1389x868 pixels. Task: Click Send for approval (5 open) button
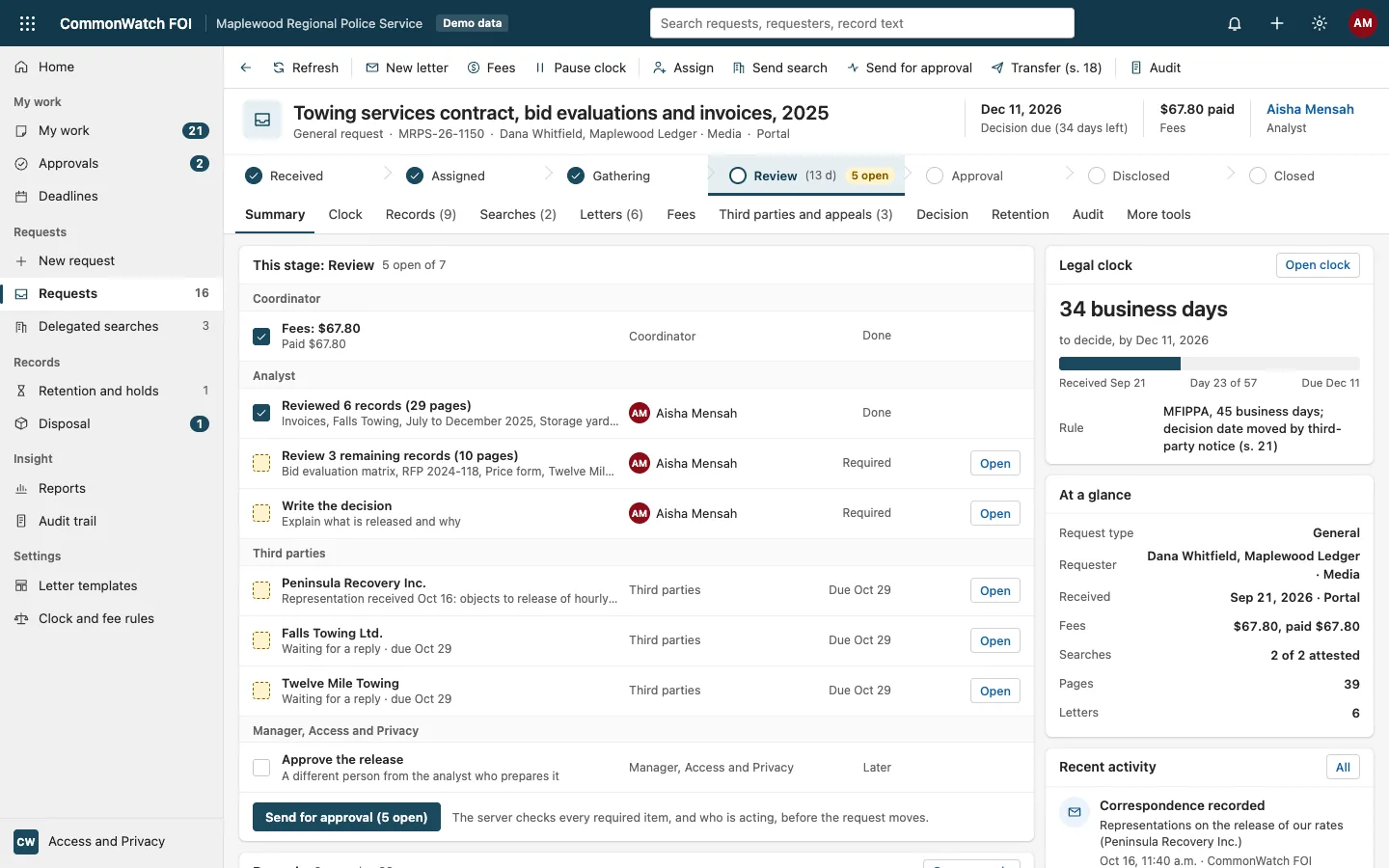pyautogui.click(x=346, y=817)
